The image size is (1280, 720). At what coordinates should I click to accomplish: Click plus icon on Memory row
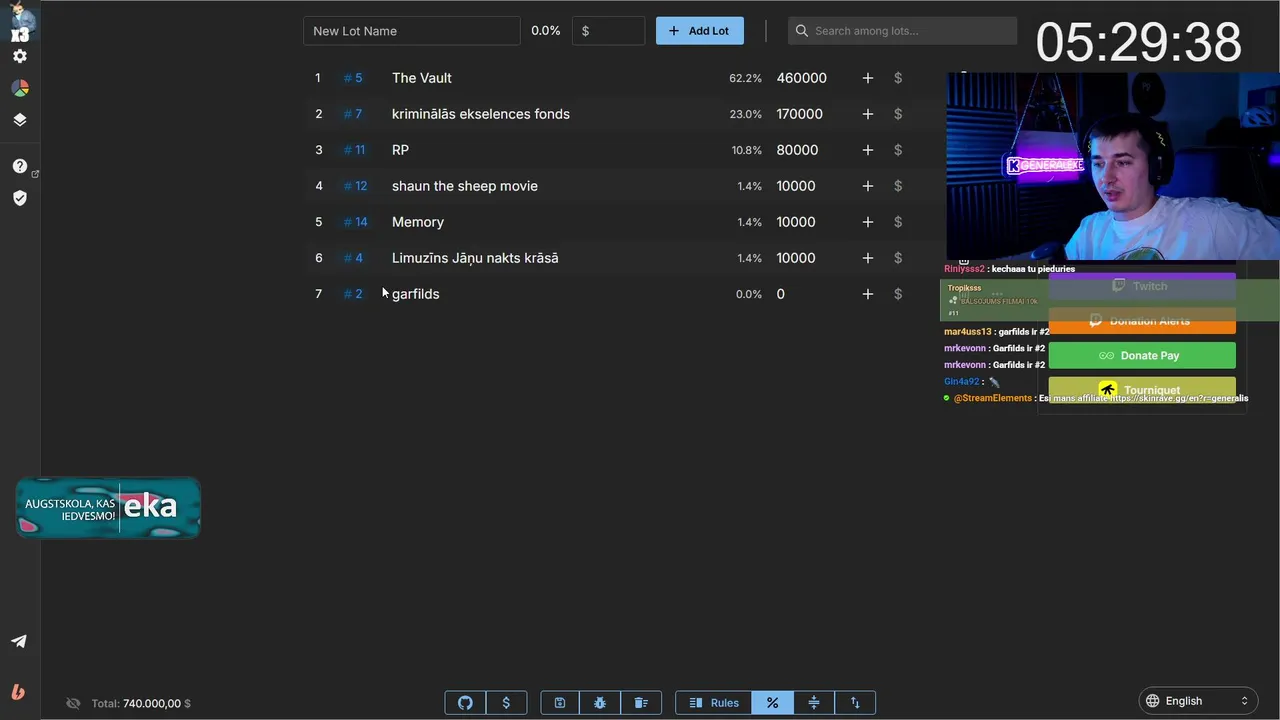868,222
